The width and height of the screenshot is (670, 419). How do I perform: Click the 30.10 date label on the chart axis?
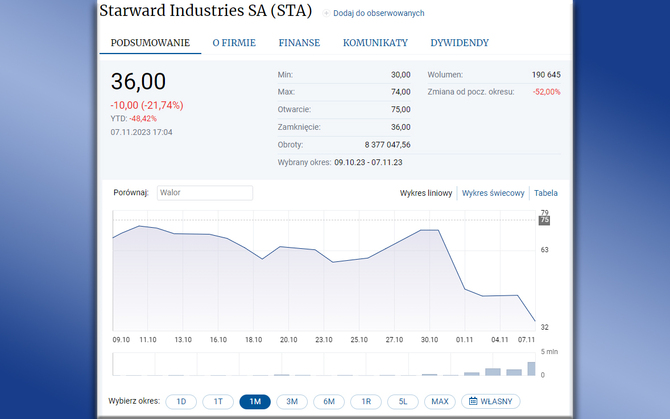429,340
